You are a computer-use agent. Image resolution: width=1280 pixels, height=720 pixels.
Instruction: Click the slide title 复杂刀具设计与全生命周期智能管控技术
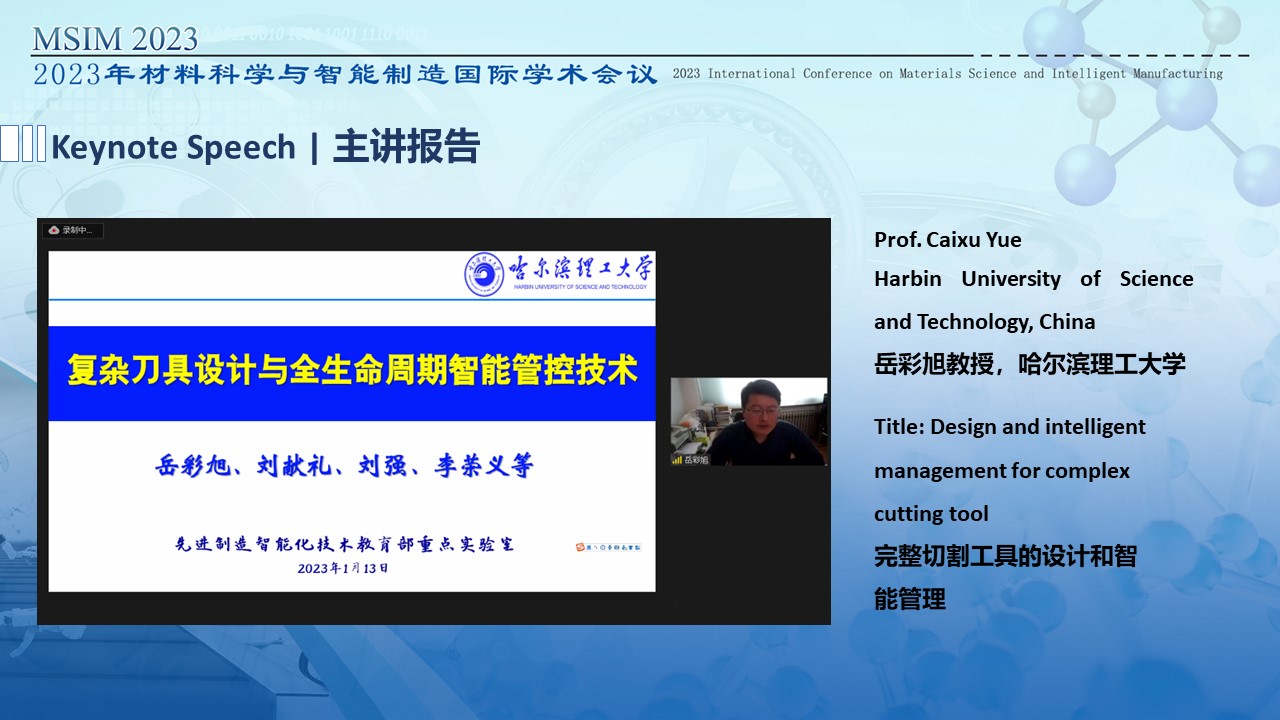(352, 371)
